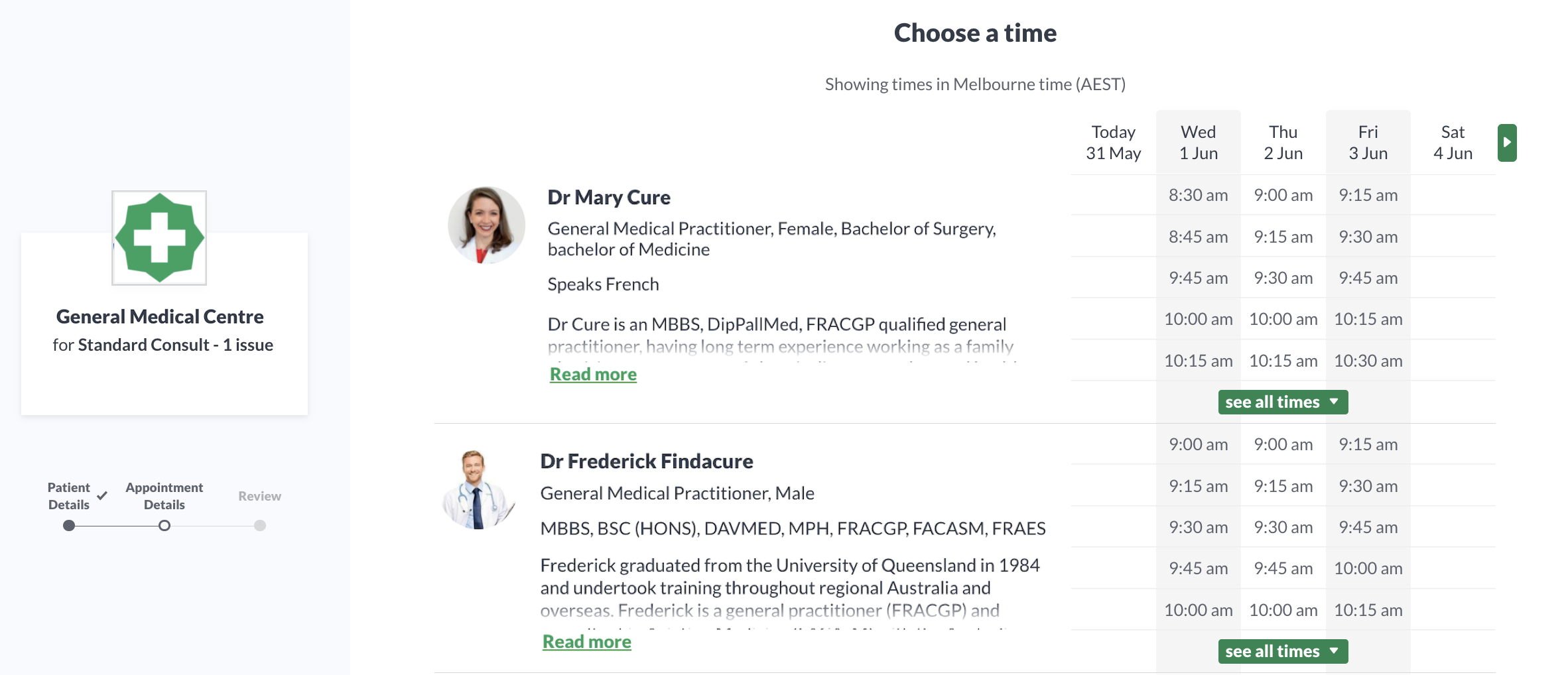
Task: Click the green next-days arrow icon
Action: [1506, 143]
